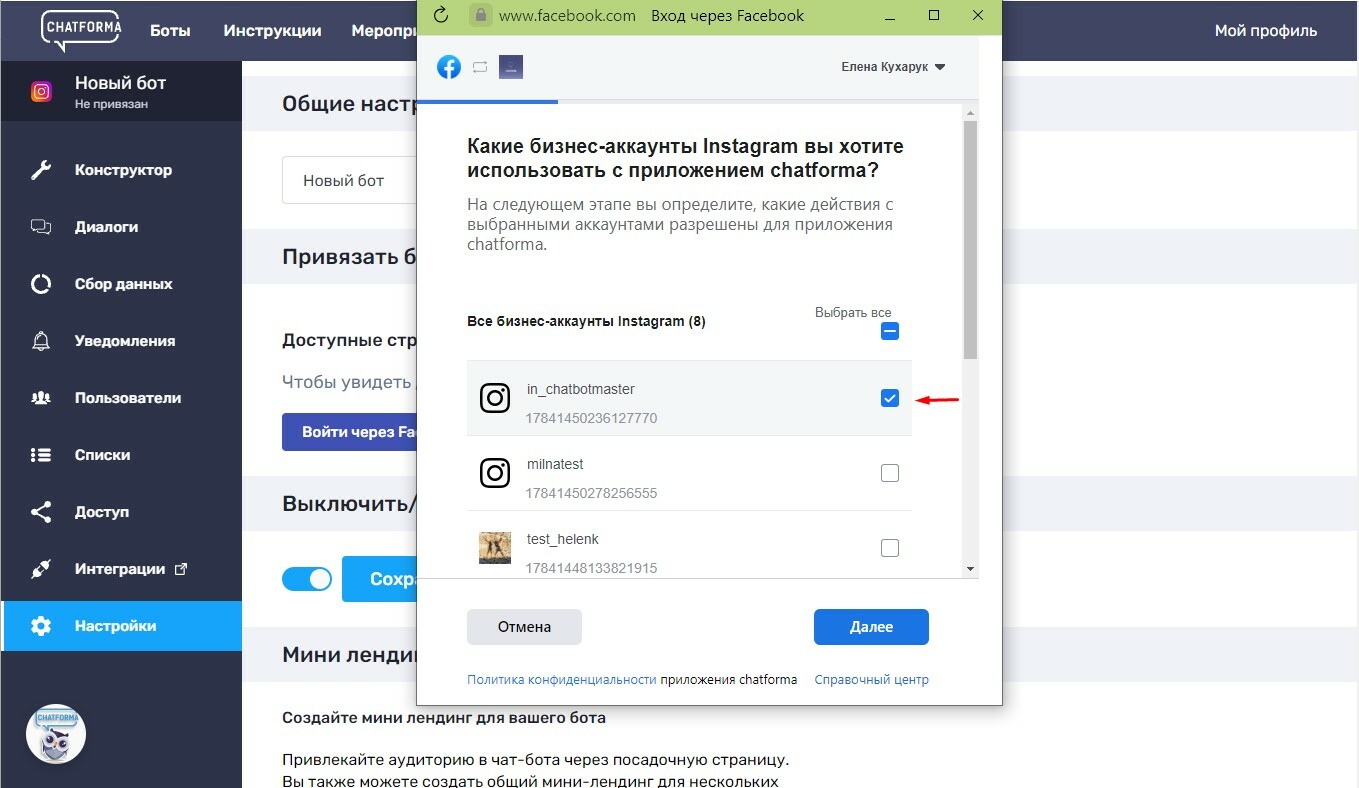
Task: Open the Справочный центр link
Action: pos(872,680)
